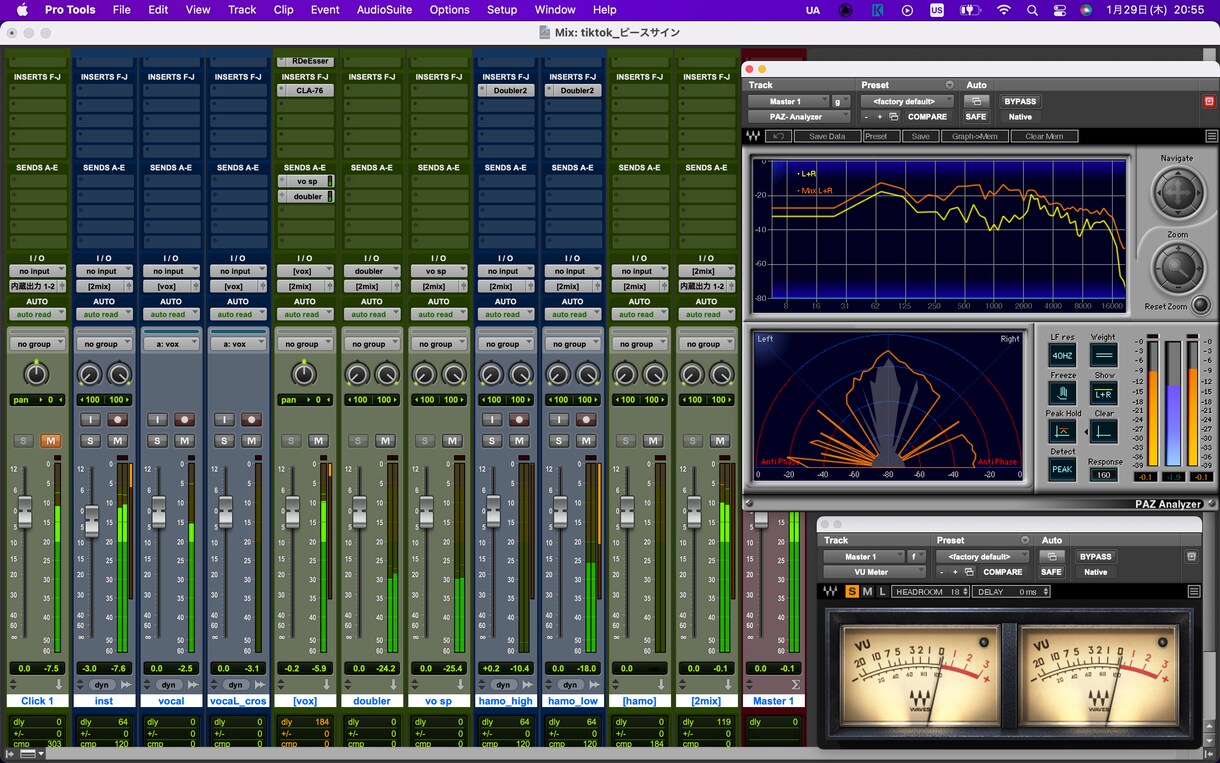
Task: Open PAZ Analyzer automation enable window icon
Action: [976, 101]
